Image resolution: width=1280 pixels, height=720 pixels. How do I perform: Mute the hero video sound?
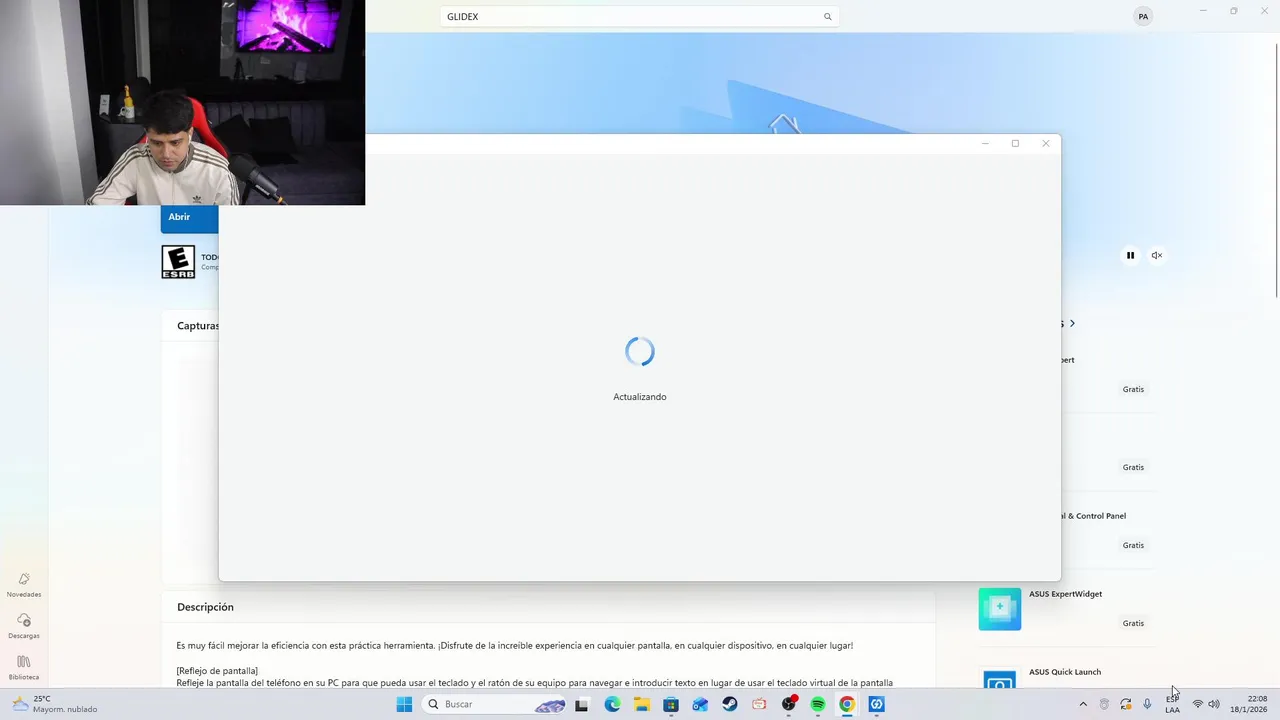point(1156,255)
